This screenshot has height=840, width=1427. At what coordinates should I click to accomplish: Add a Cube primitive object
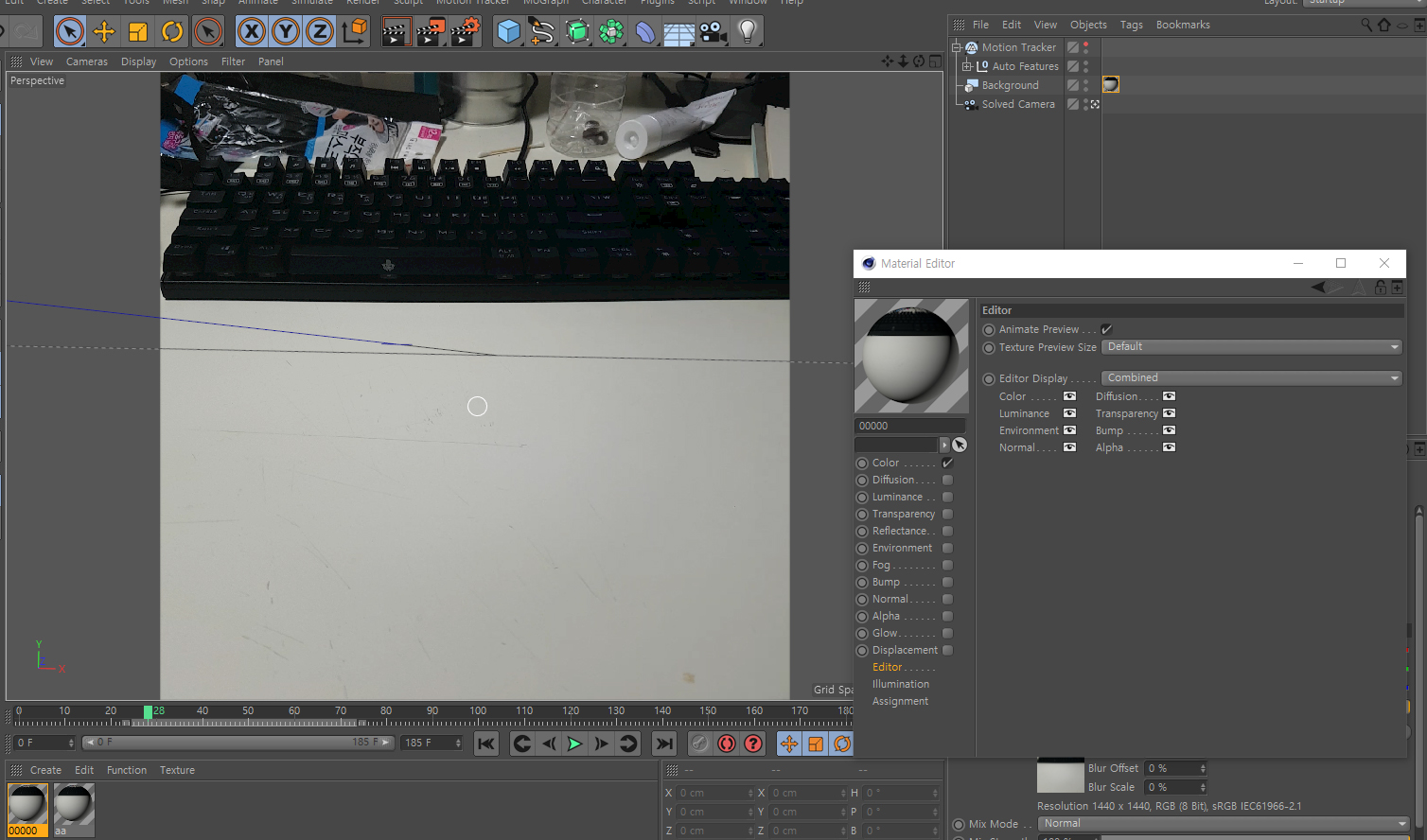[509, 31]
